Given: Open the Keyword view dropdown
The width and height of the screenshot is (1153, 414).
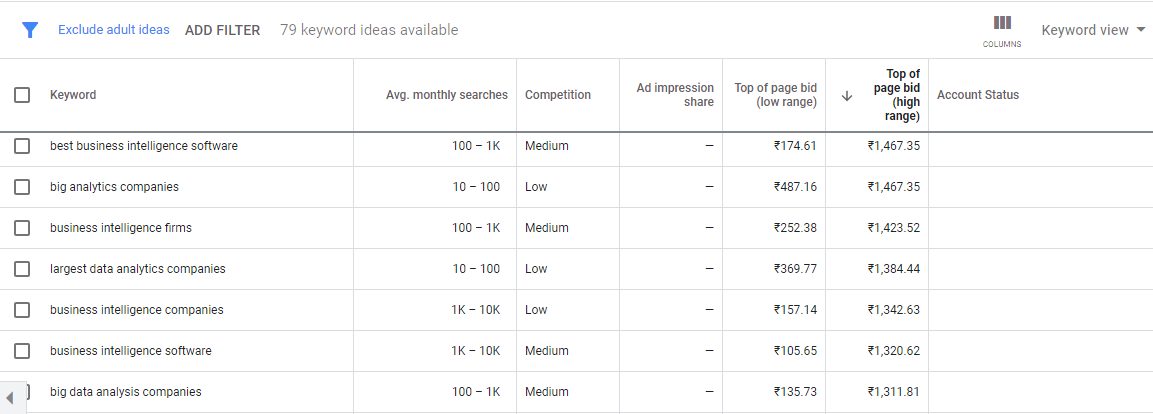Looking at the screenshot, I should point(1093,30).
